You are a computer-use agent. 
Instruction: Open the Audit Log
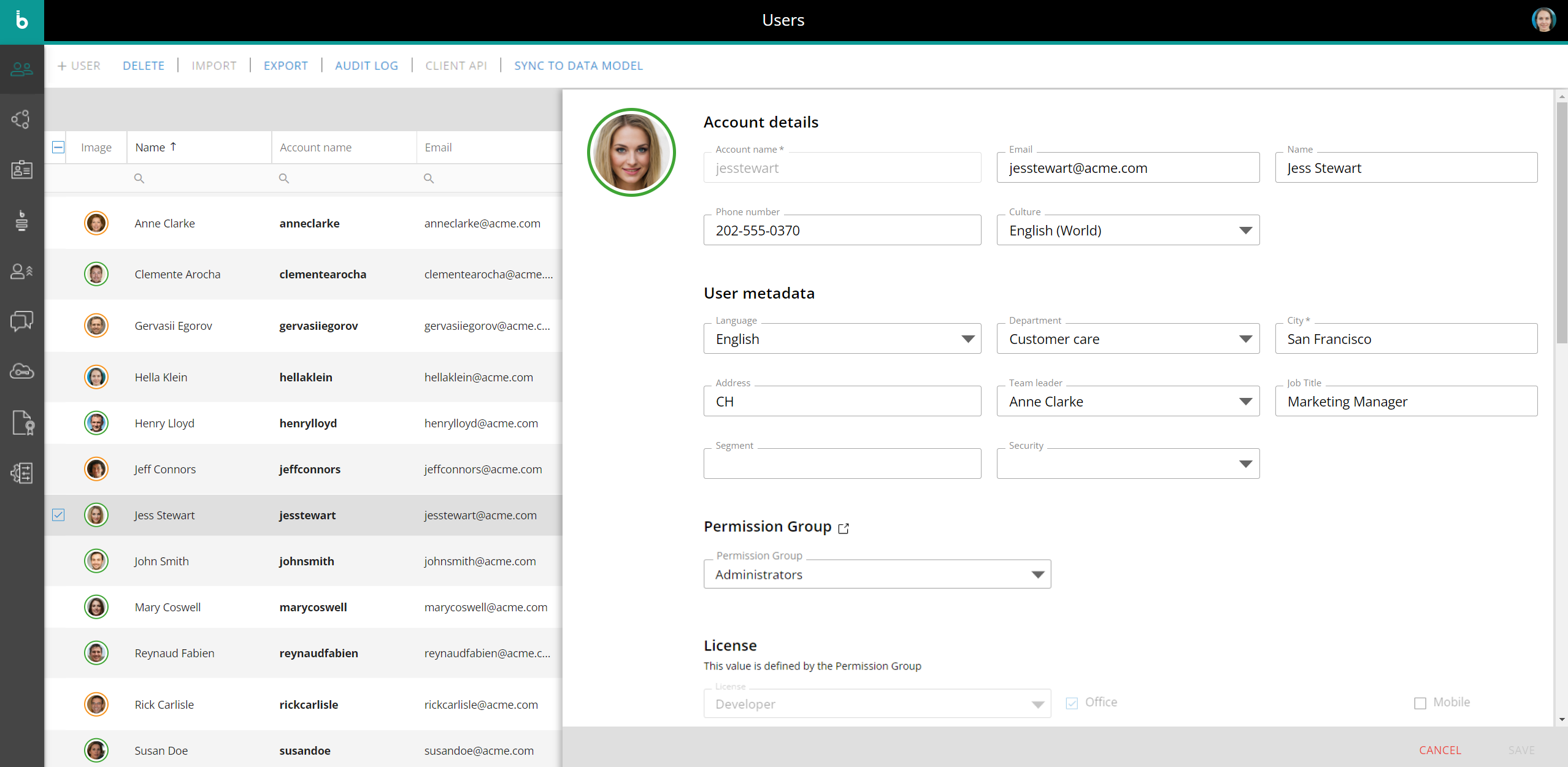click(x=366, y=66)
